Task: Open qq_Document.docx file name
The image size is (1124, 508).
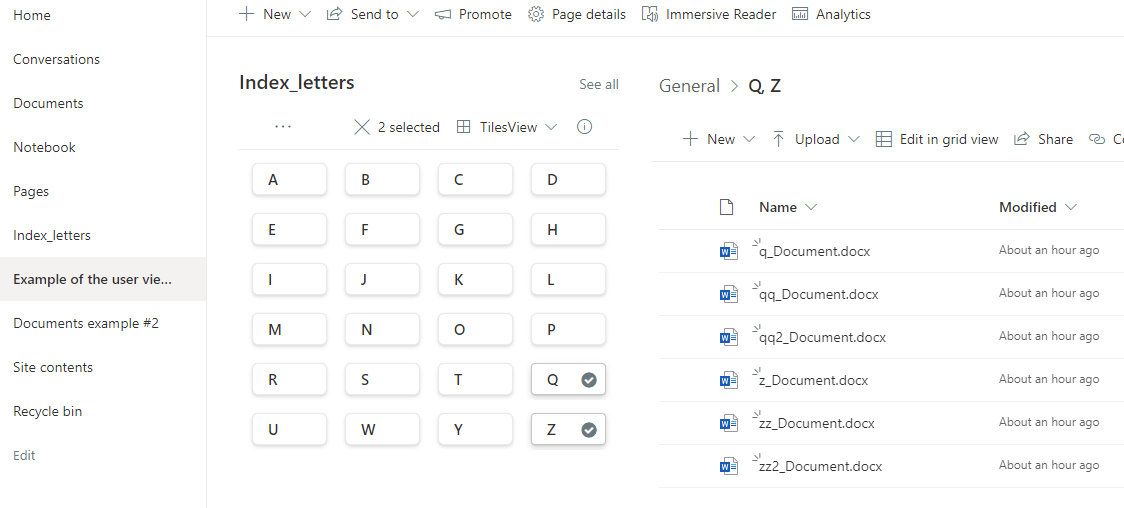Action: 819,294
